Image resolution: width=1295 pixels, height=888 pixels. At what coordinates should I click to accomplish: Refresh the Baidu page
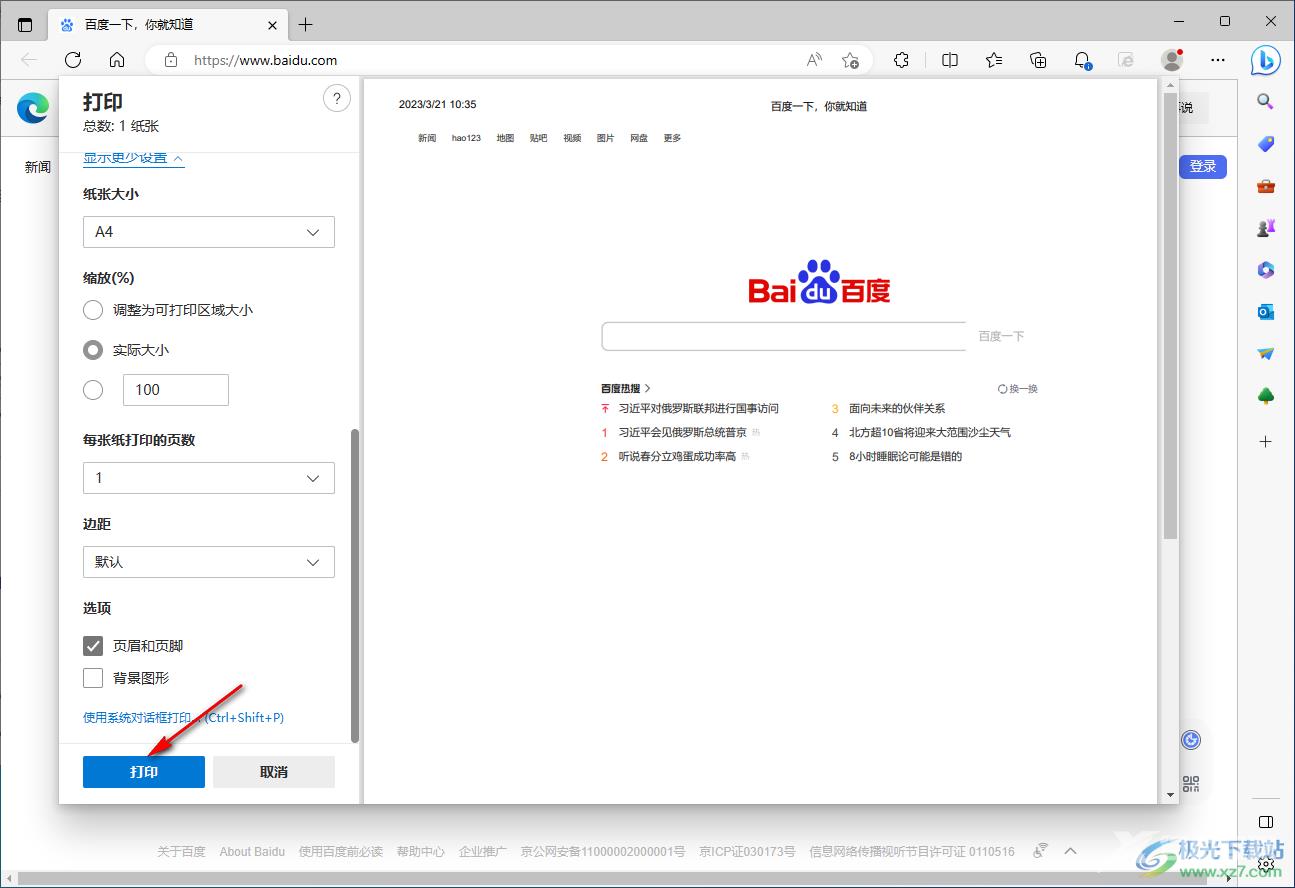73,60
